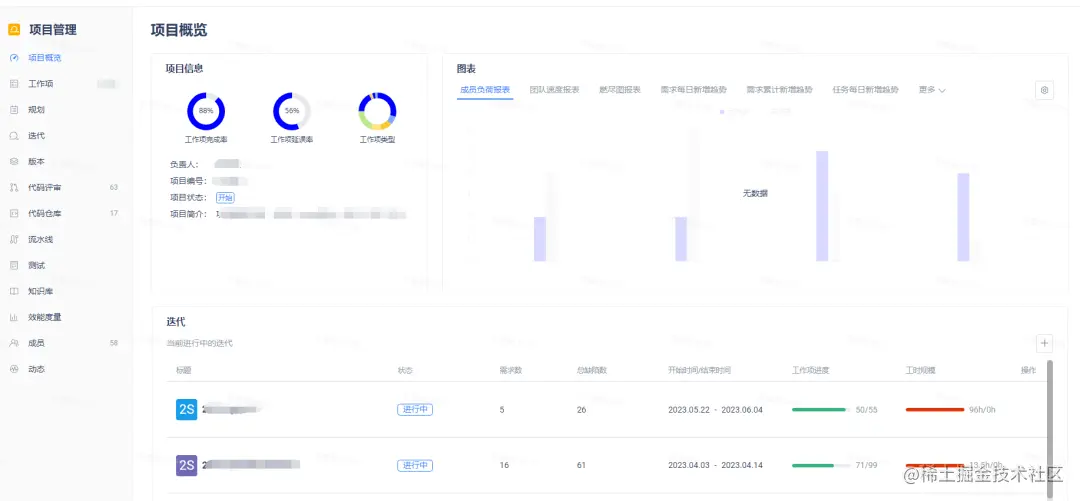Click the 当前进行中的迭代 subtitle

pyautogui.click(x=200, y=343)
